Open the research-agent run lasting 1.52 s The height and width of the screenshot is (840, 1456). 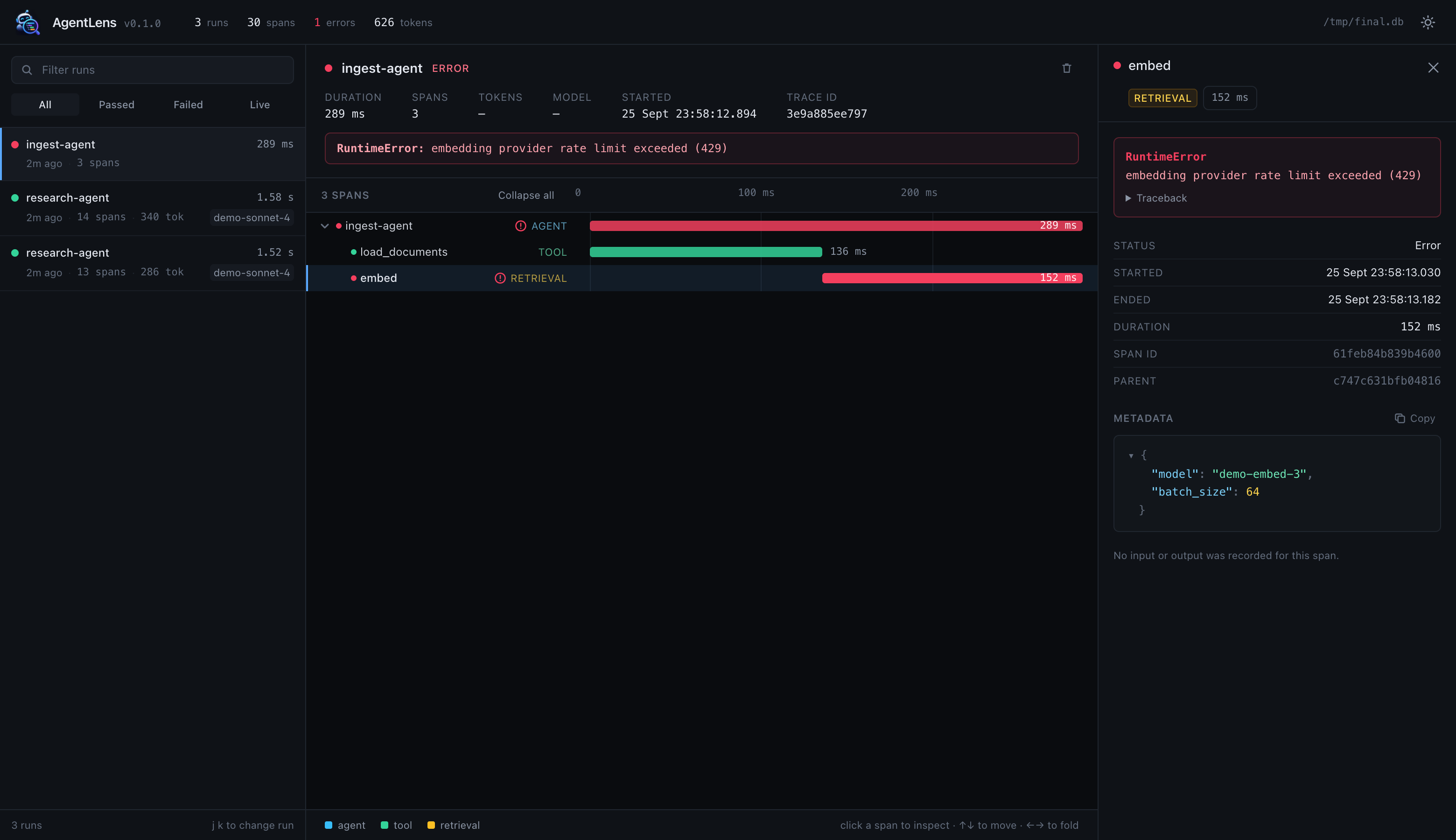pos(153,262)
